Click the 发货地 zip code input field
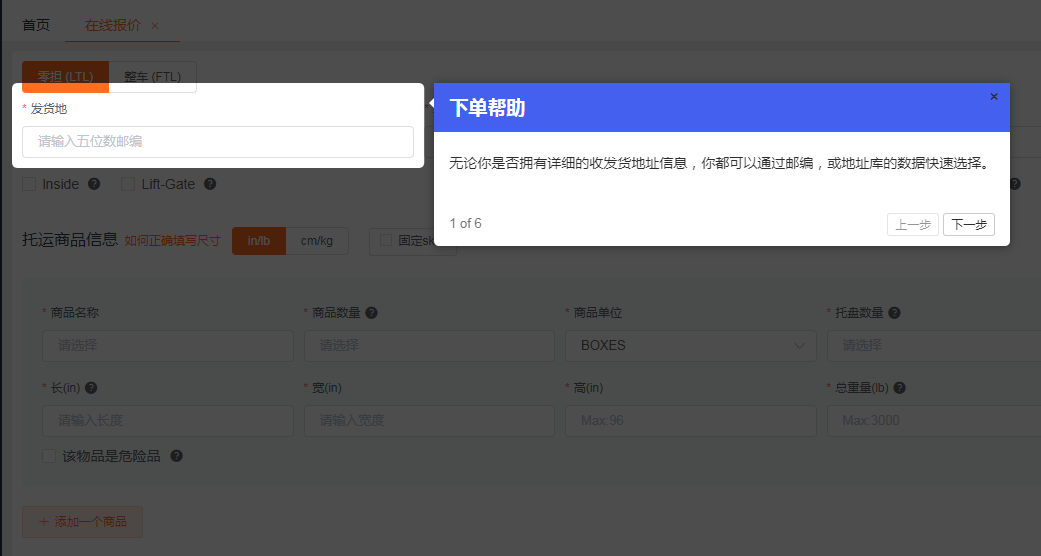This screenshot has height=556, width=1041. (x=217, y=142)
